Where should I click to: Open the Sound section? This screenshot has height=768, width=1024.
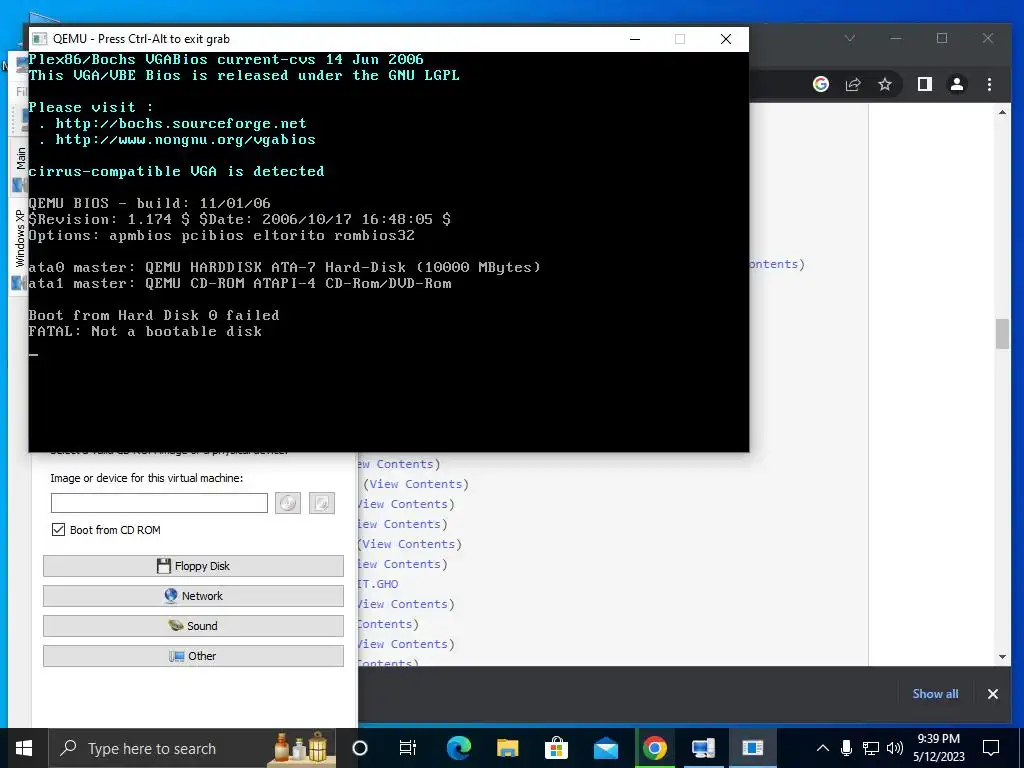(x=193, y=626)
